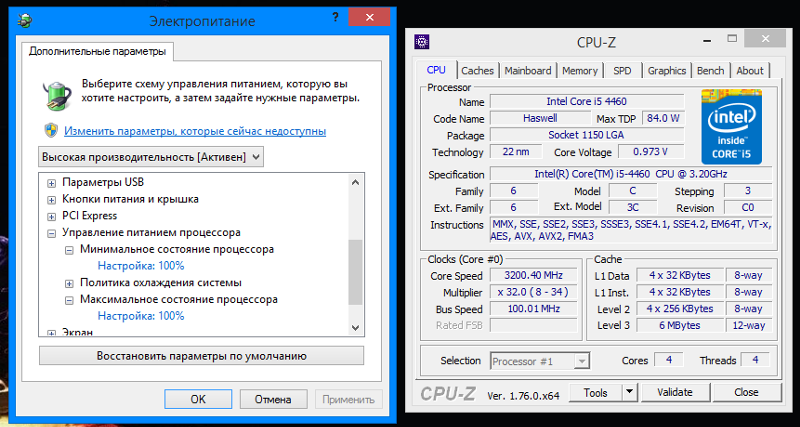The image size is (800, 427).
Task: Open Изменить параметры, которые сейчас недоступны link
Action: click(195, 131)
